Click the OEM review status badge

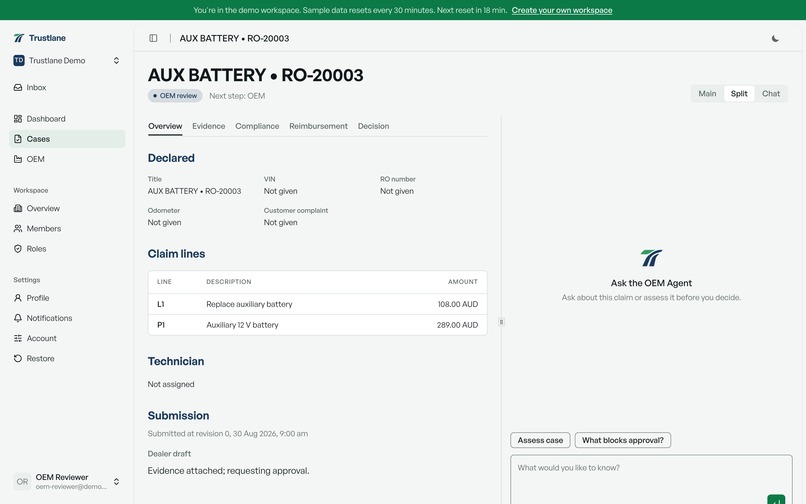pos(175,96)
